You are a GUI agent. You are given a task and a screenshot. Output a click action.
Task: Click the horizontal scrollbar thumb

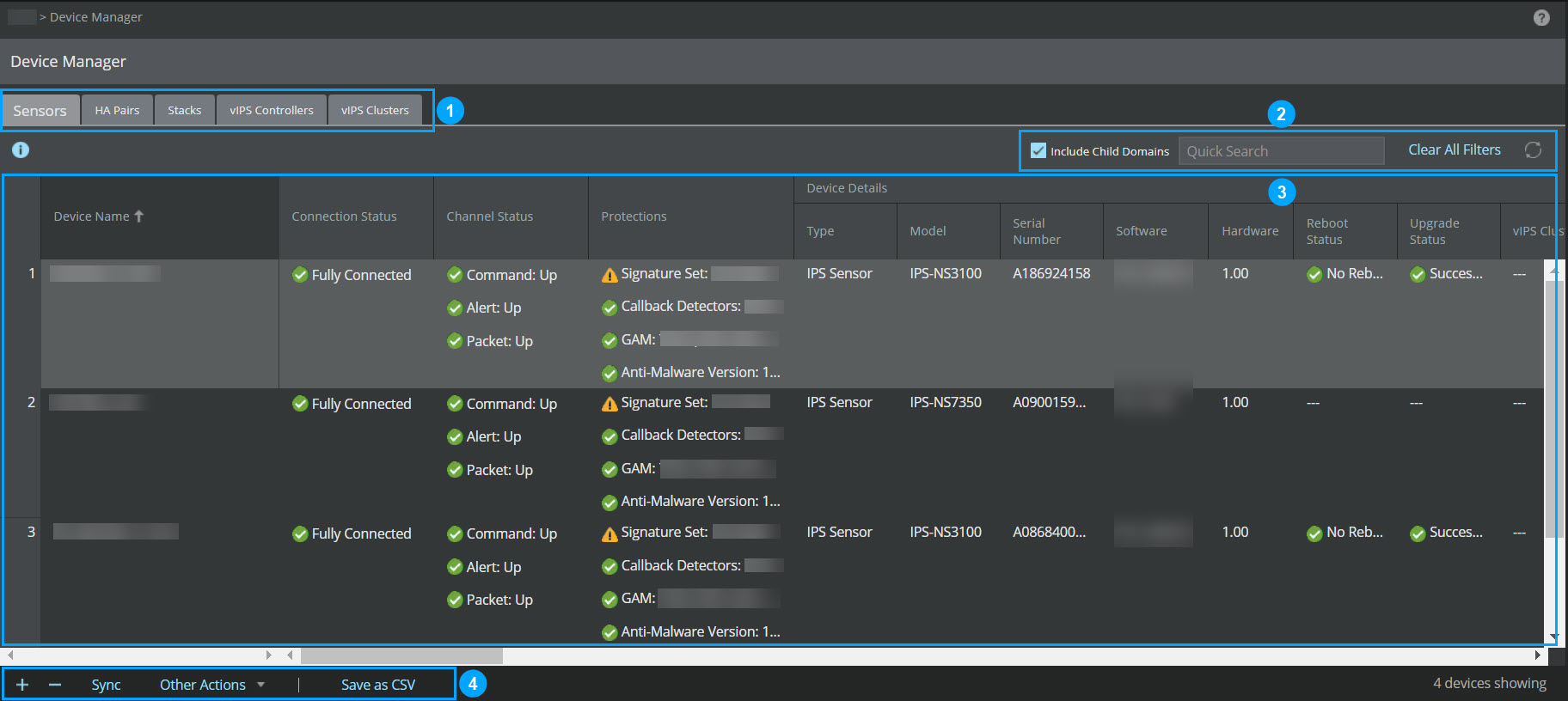[401, 655]
